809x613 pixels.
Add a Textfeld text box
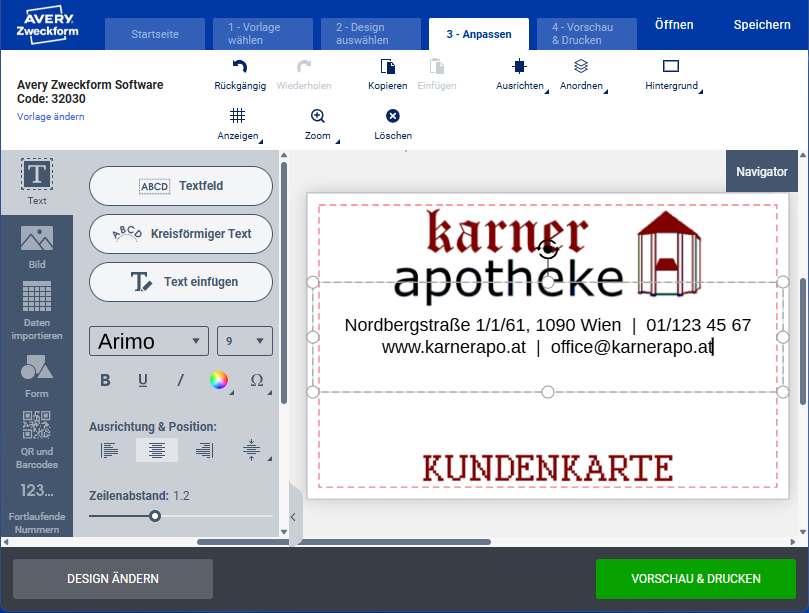pos(181,186)
